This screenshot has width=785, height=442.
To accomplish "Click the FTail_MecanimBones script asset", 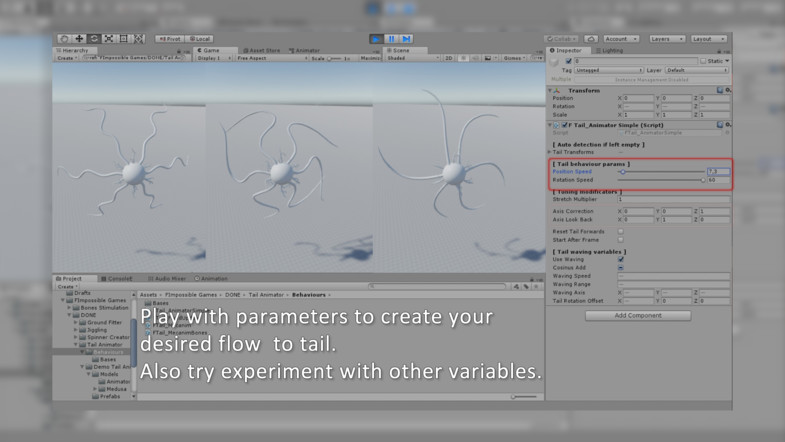I will (176, 333).
